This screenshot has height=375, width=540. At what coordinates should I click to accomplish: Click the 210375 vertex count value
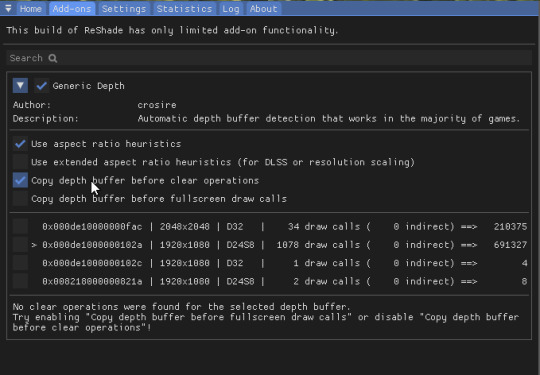pyautogui.click(x=510, y=227)
